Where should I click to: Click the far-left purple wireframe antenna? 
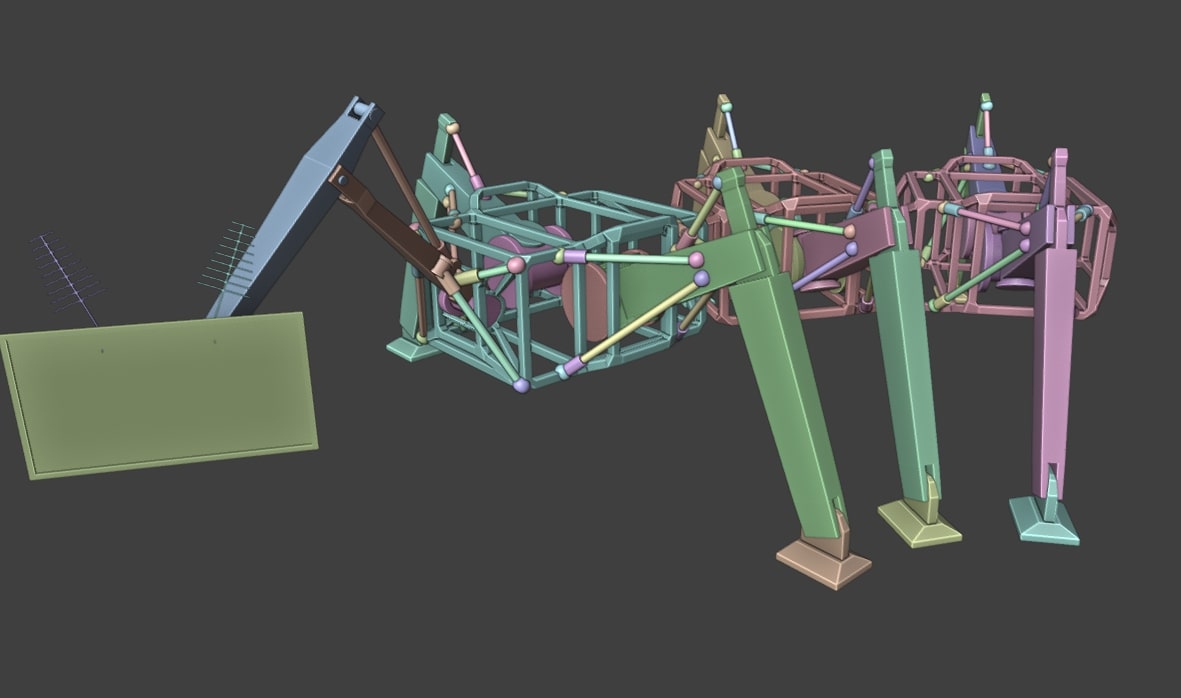coord(67,273)
